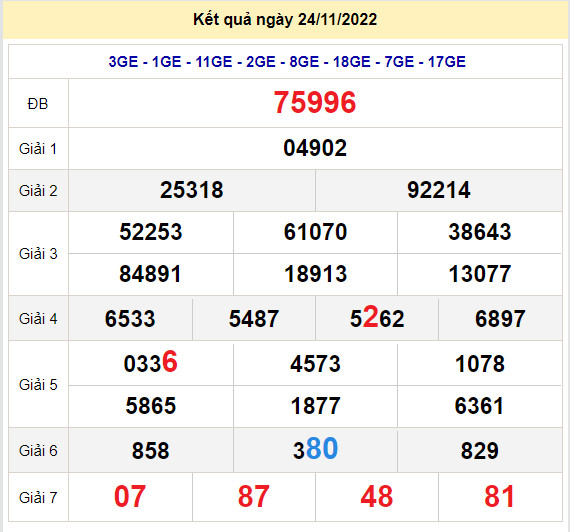
Task: Select the Giải 4 row label
Action: coord(38,319)
